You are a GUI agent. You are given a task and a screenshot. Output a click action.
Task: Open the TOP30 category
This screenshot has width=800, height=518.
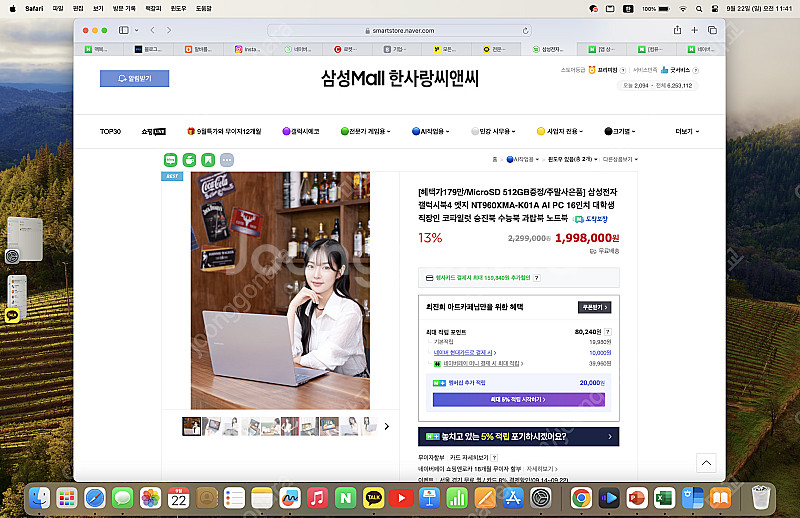coord(110,131)
